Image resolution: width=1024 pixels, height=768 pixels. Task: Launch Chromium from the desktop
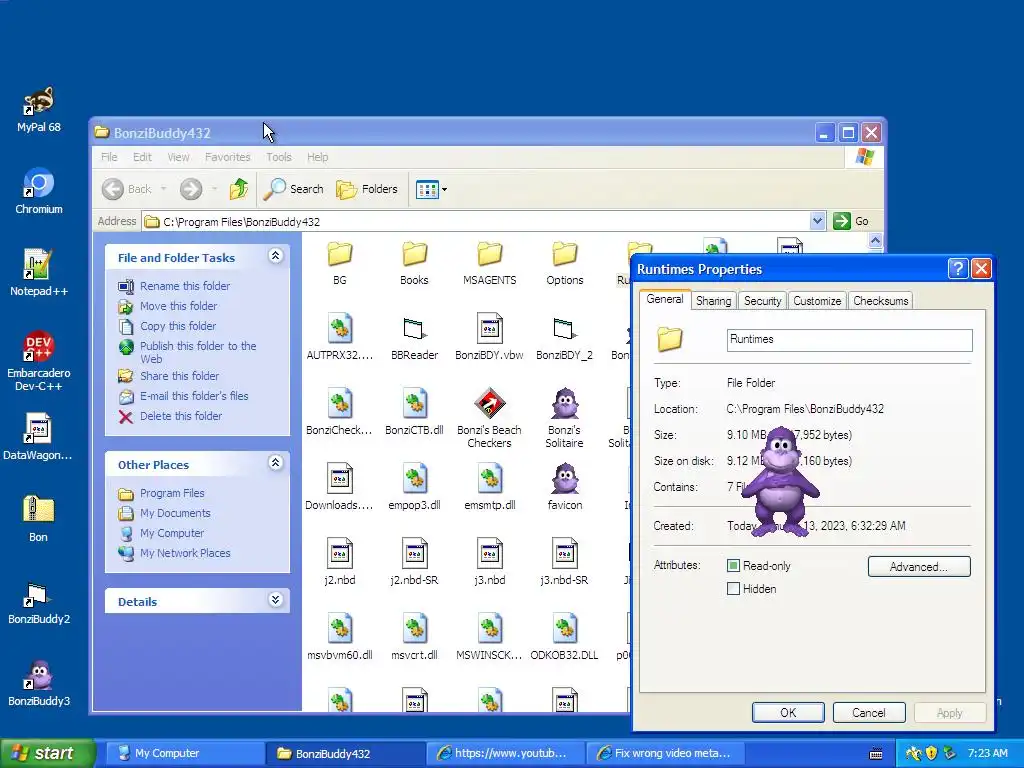coord(39,191)
